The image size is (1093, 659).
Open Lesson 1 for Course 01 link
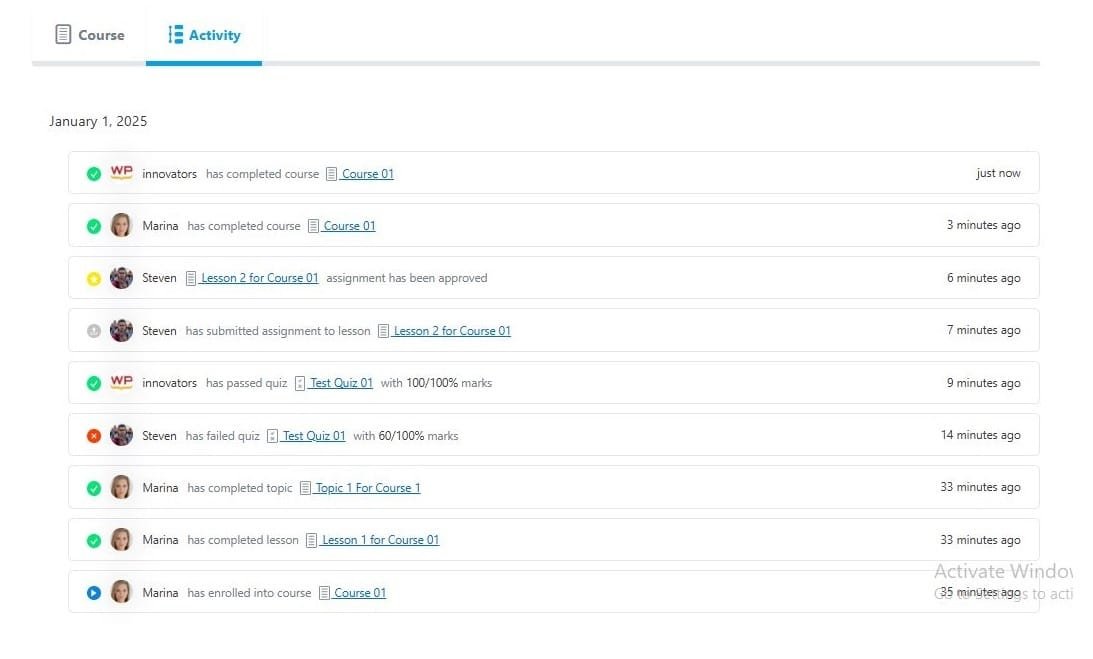pyautogui.click(x=380, y=540)
